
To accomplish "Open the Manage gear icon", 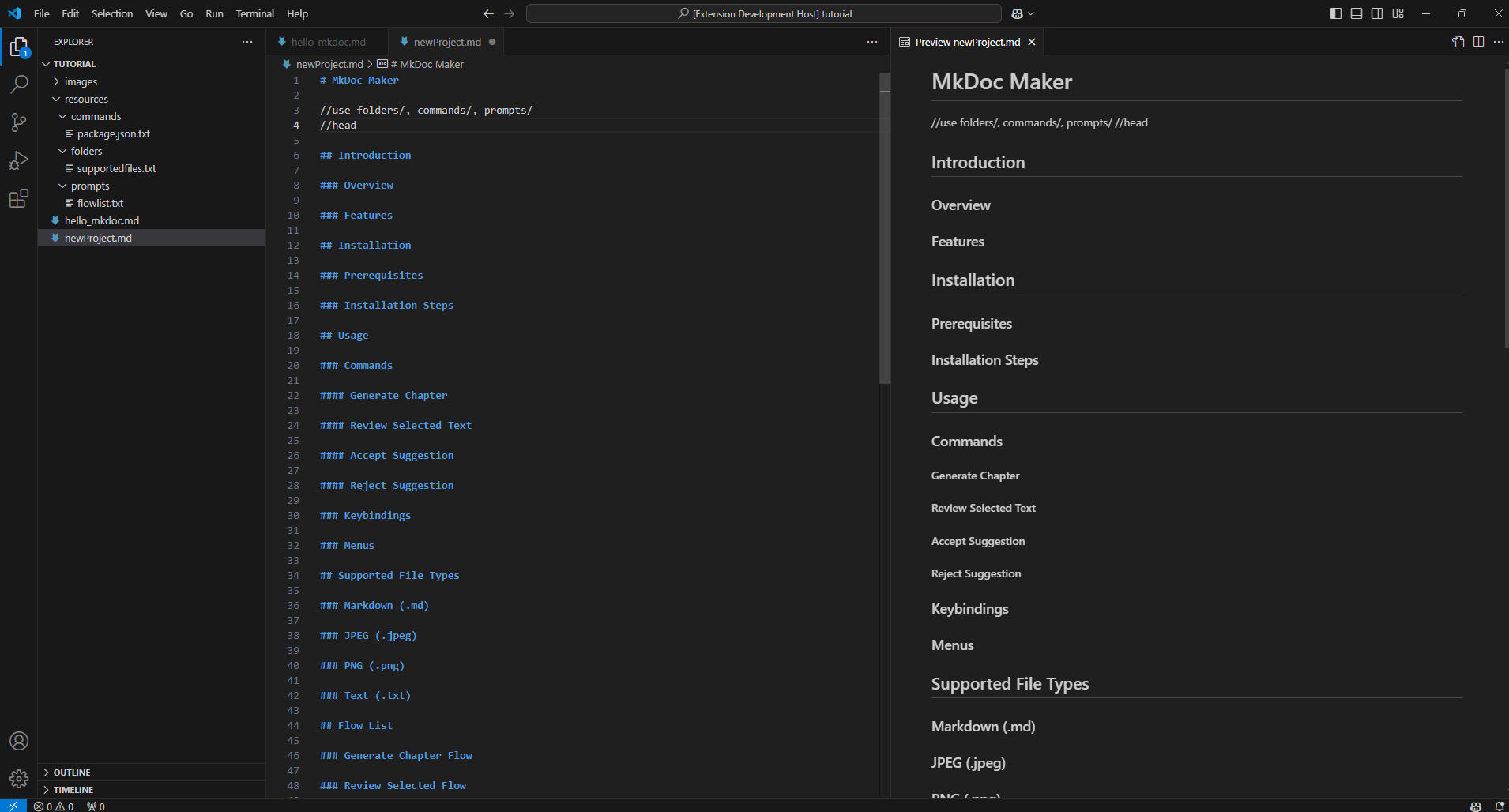I will [19, 779].
